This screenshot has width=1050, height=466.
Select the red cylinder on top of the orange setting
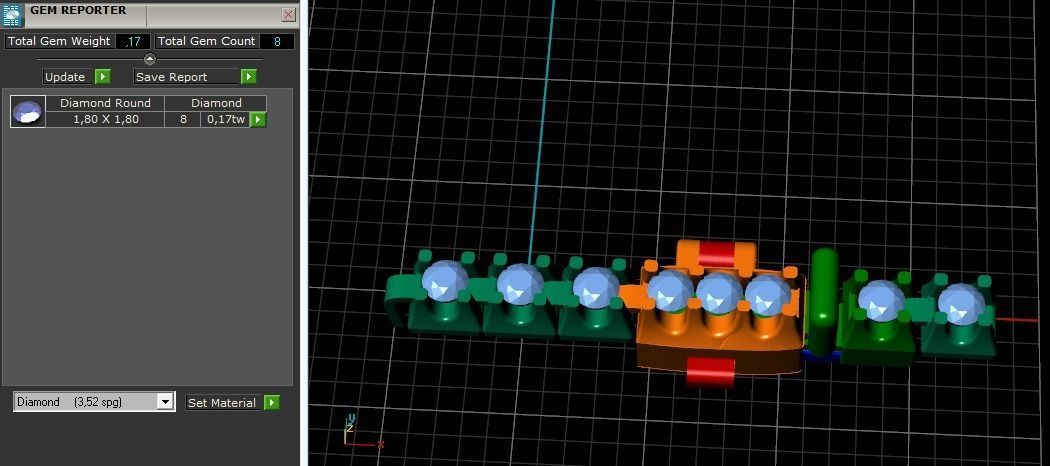(x=717, y=254)
